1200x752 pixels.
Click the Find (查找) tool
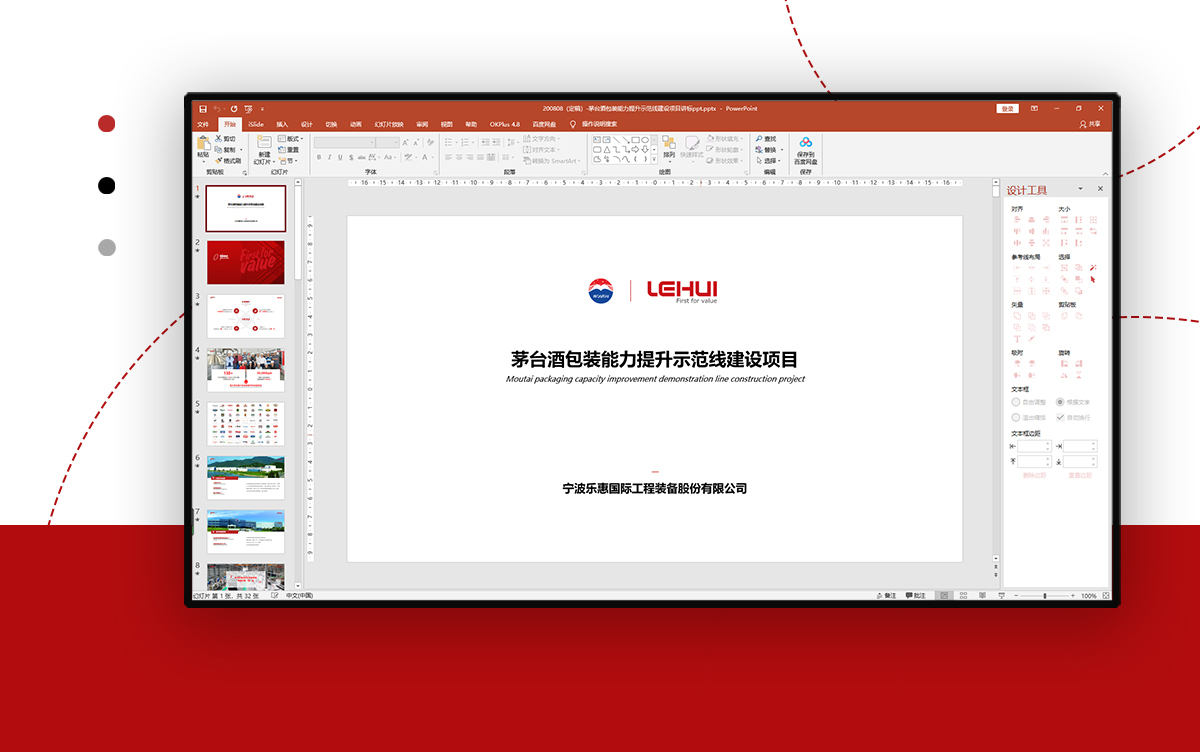coord(766,139)
